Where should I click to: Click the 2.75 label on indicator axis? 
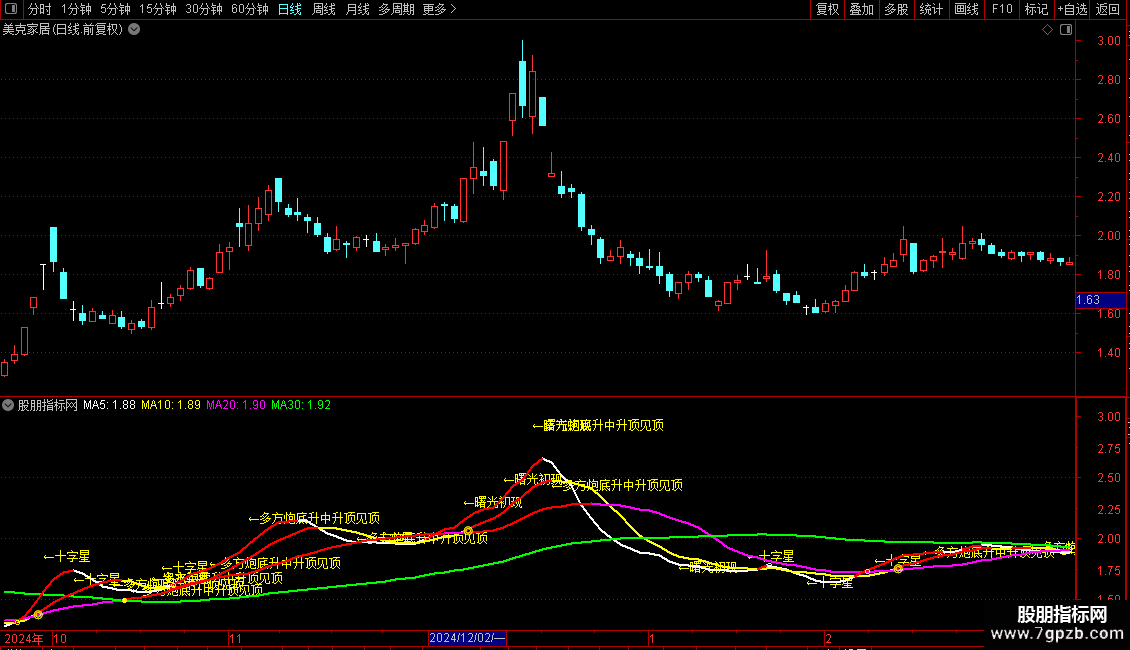pos(1108,448)
